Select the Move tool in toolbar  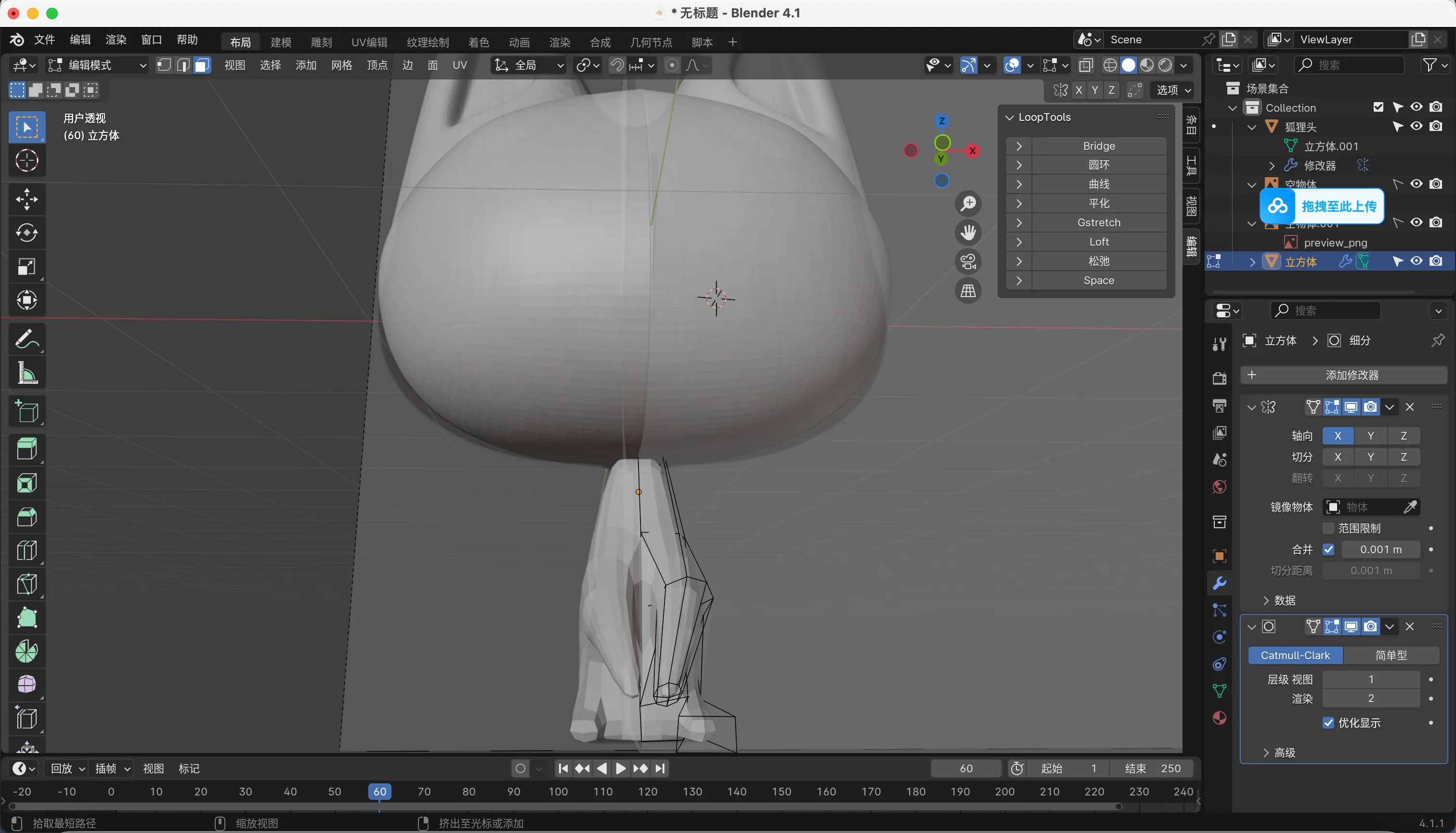pyautogui.click(x=26, y=199)
